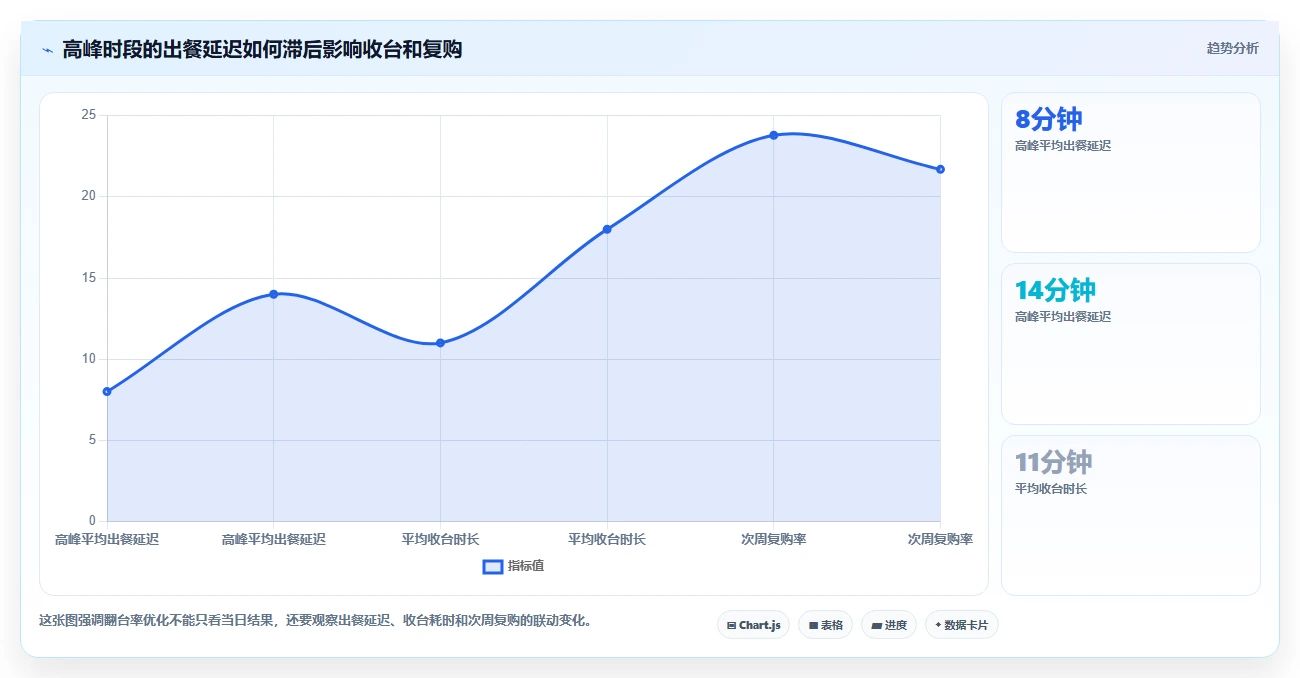The width and height of the screenshot is (1300, 678).
Task: Click the final data point near 22
Action: (940, 169)
